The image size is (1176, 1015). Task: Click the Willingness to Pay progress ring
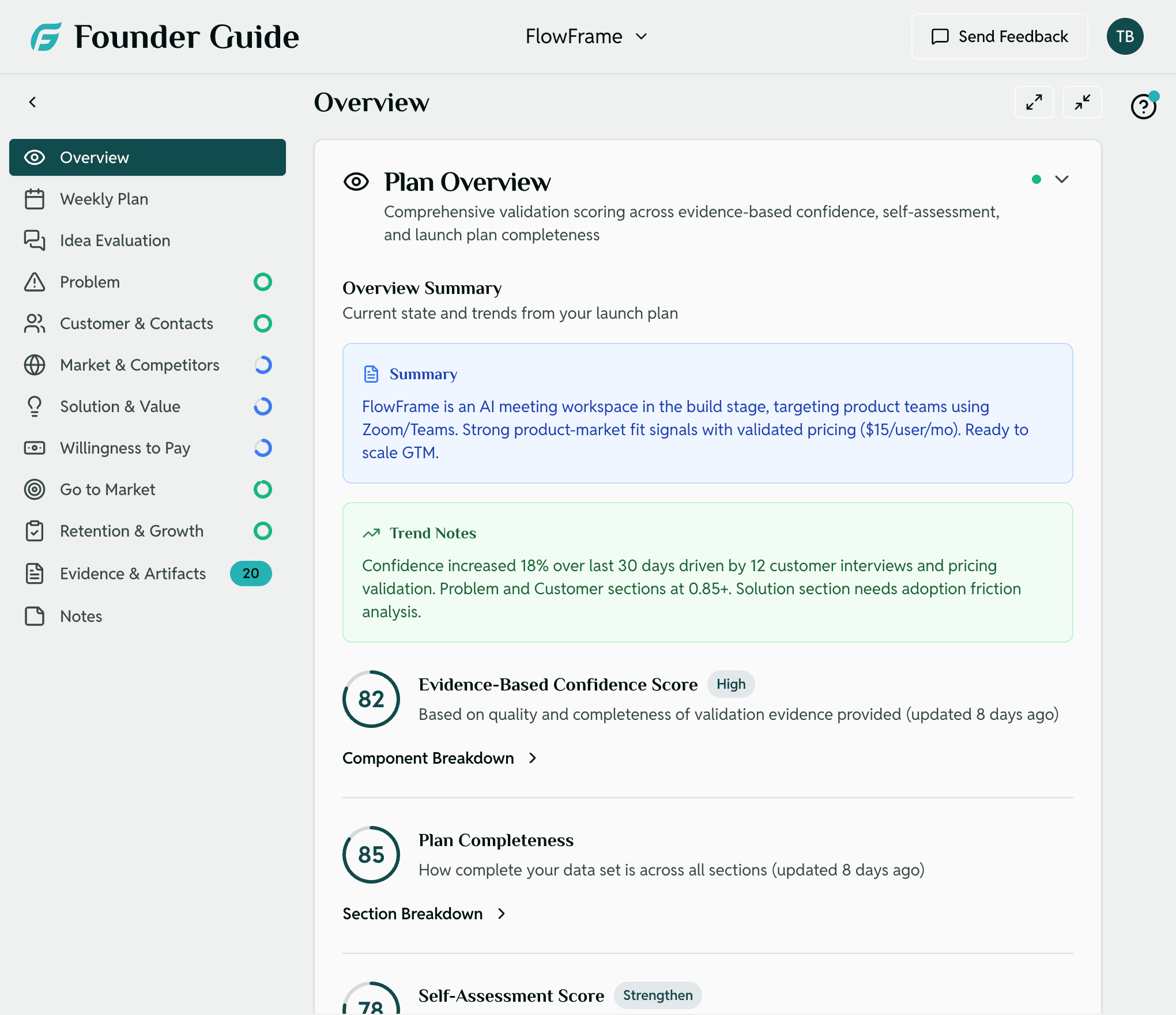(262, 448)
